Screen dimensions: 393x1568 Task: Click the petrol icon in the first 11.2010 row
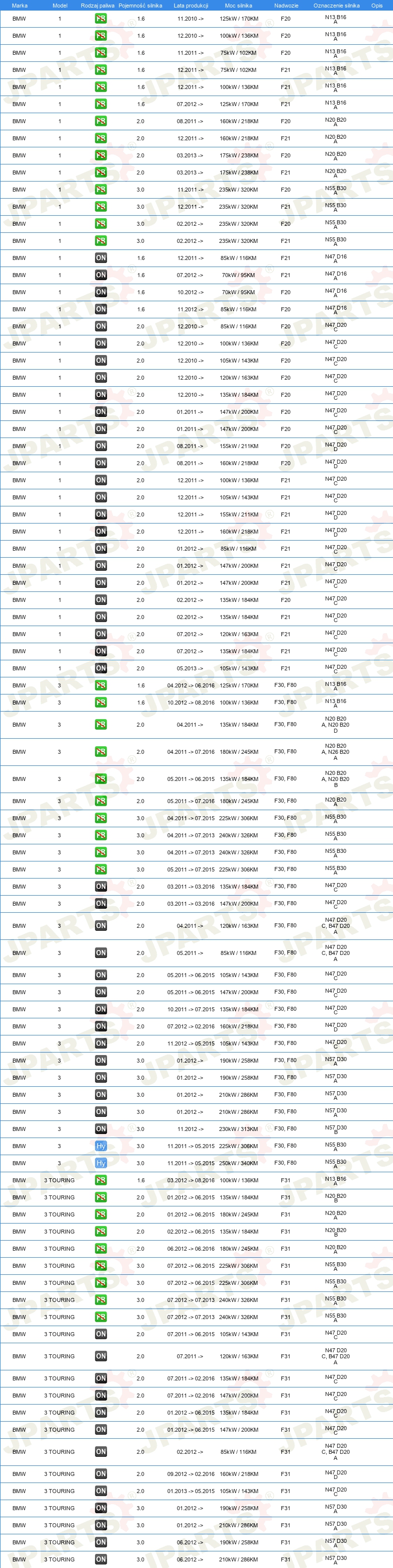[x=101, y=19]
